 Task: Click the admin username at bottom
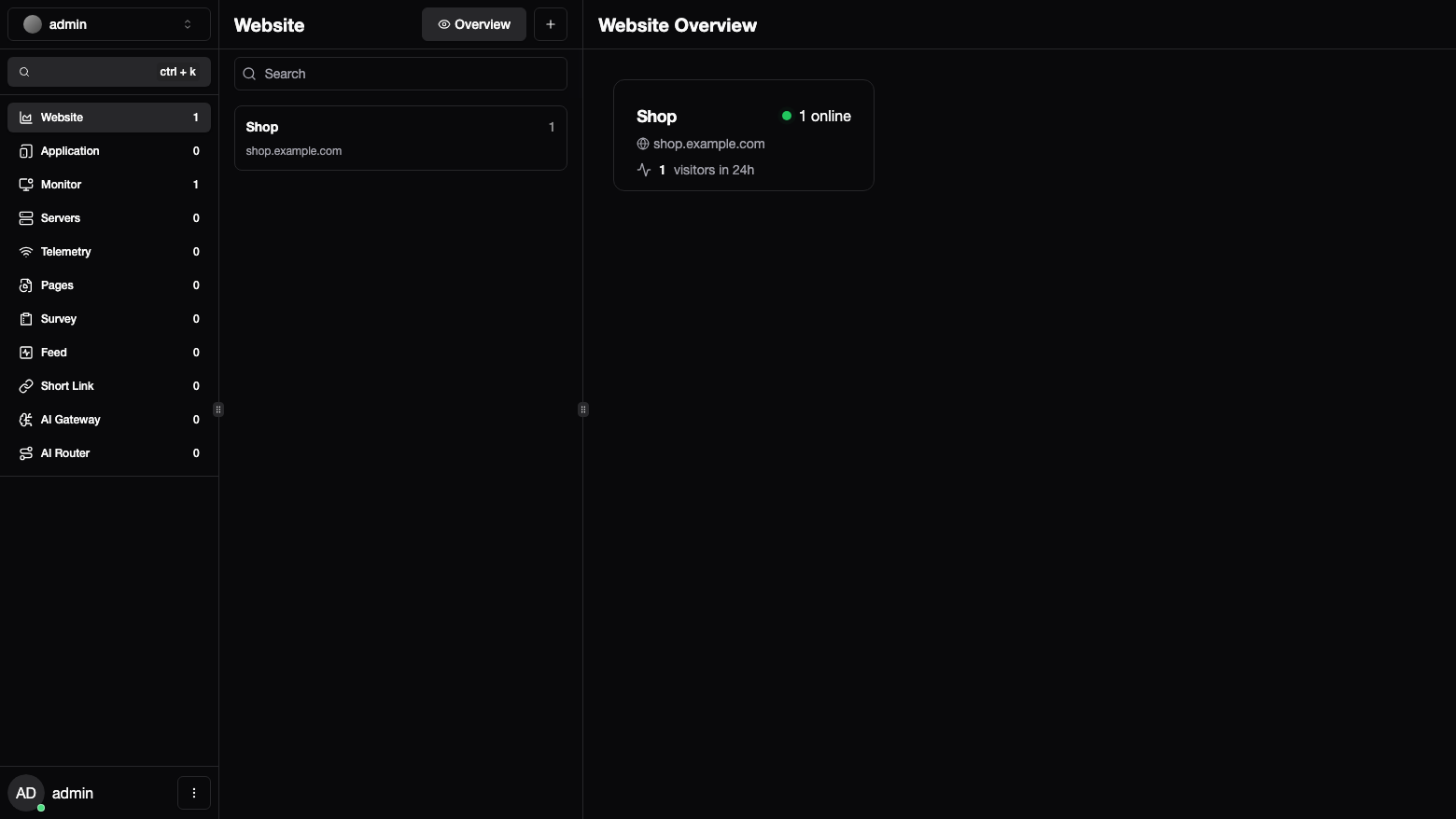tap(73, 793)
